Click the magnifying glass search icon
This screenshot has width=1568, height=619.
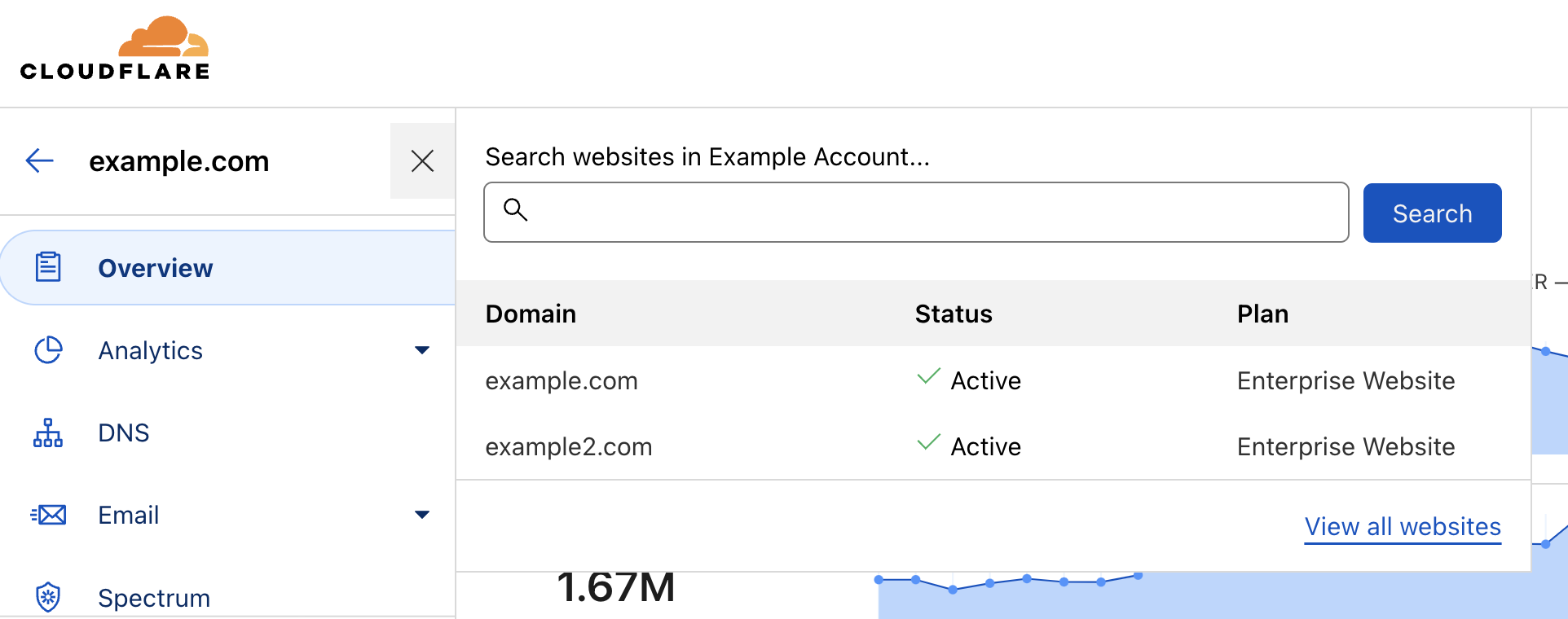[515, 210]
